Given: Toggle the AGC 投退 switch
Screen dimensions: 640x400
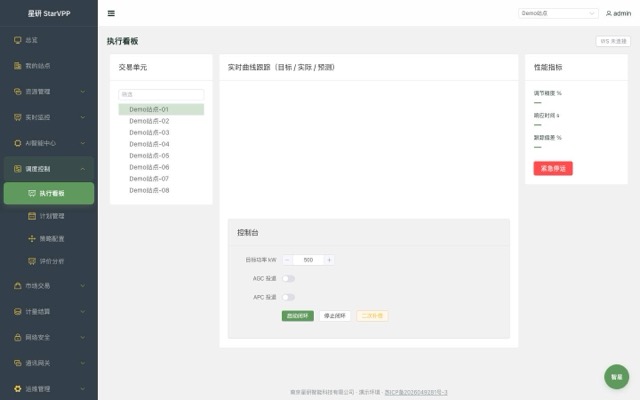Looking at the screenshot, I should [289, 278].
